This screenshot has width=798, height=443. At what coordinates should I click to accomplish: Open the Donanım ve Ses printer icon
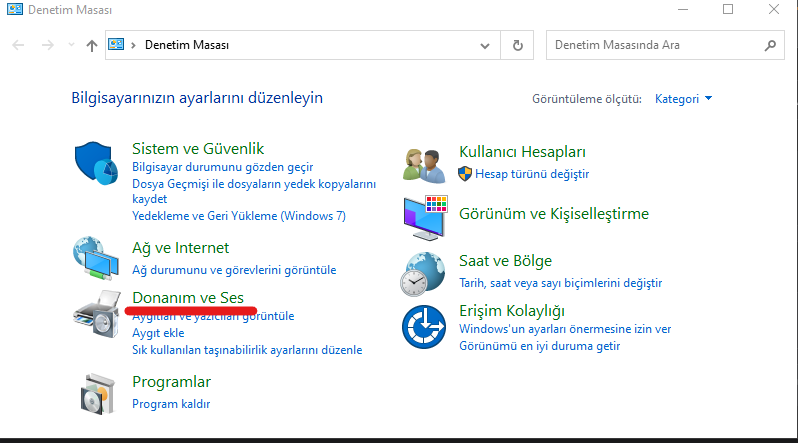(97, 314)
